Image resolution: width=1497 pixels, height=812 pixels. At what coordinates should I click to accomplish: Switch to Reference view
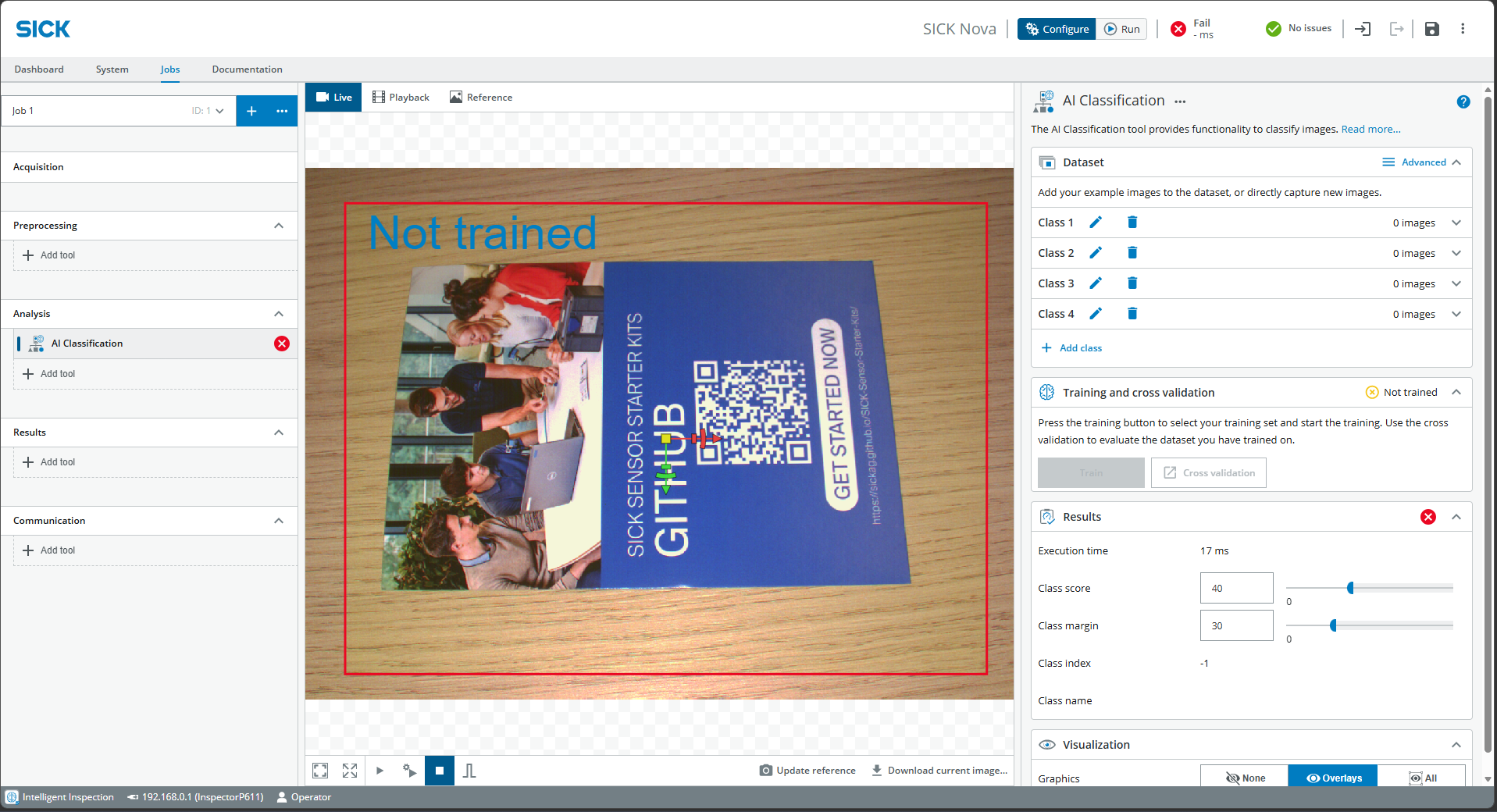pyautogui.click(x=481, y=98)
